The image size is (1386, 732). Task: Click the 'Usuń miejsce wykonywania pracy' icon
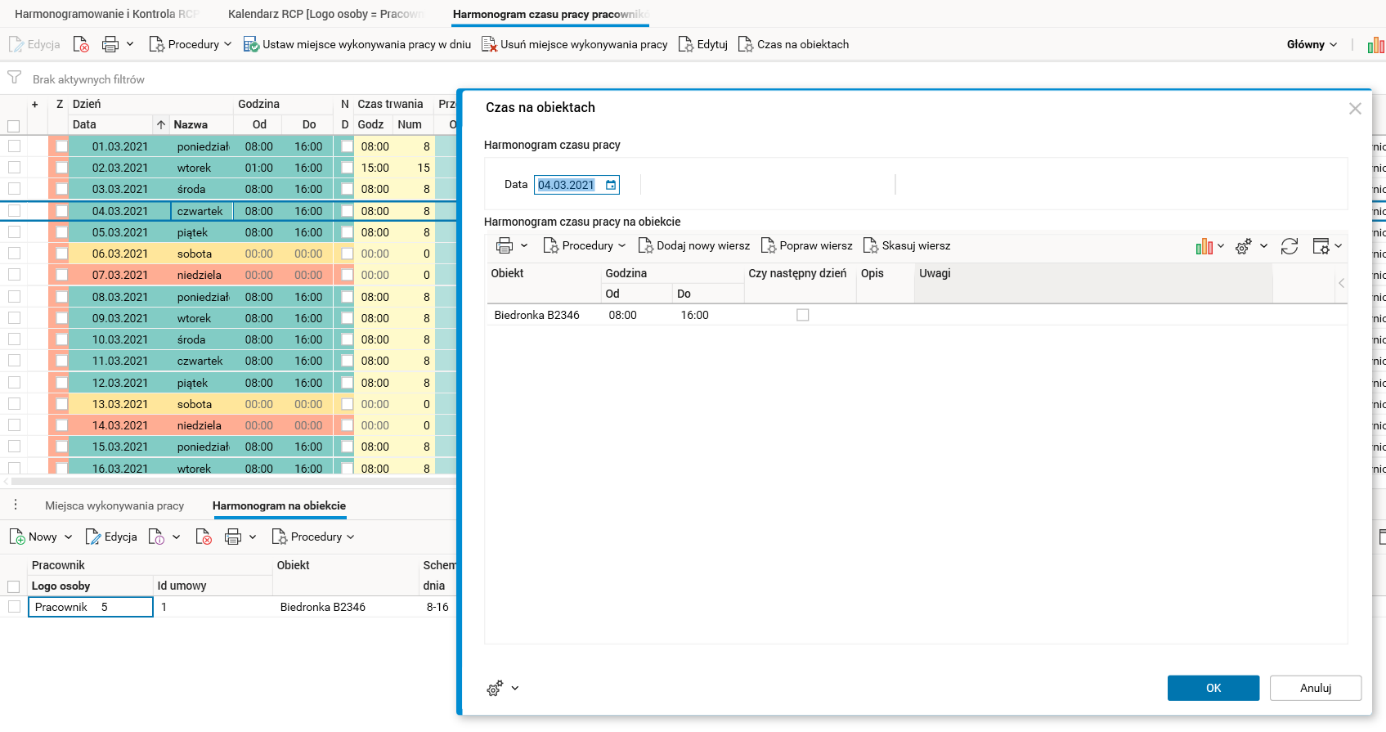tap(489, 44)
